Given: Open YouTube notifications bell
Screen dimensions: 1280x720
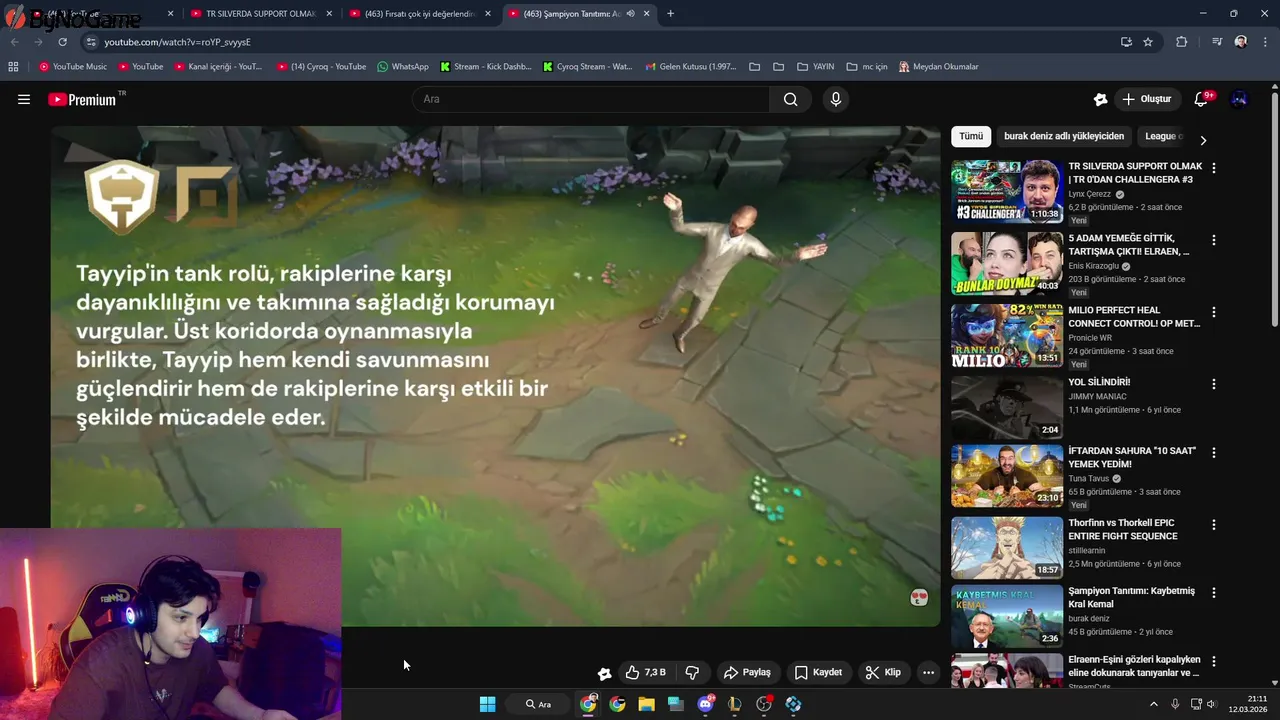Looking at the screenshot, I should (1201, 99).
